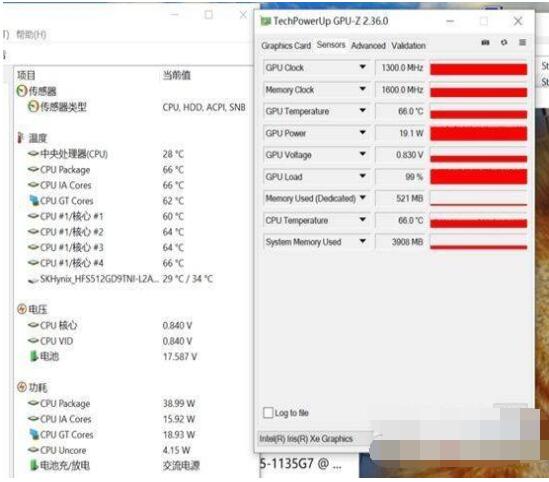Switch to the Graphics Card tab
Viewport: 549px width, 482px height.
pyautogui.click(x=286, y=46)
